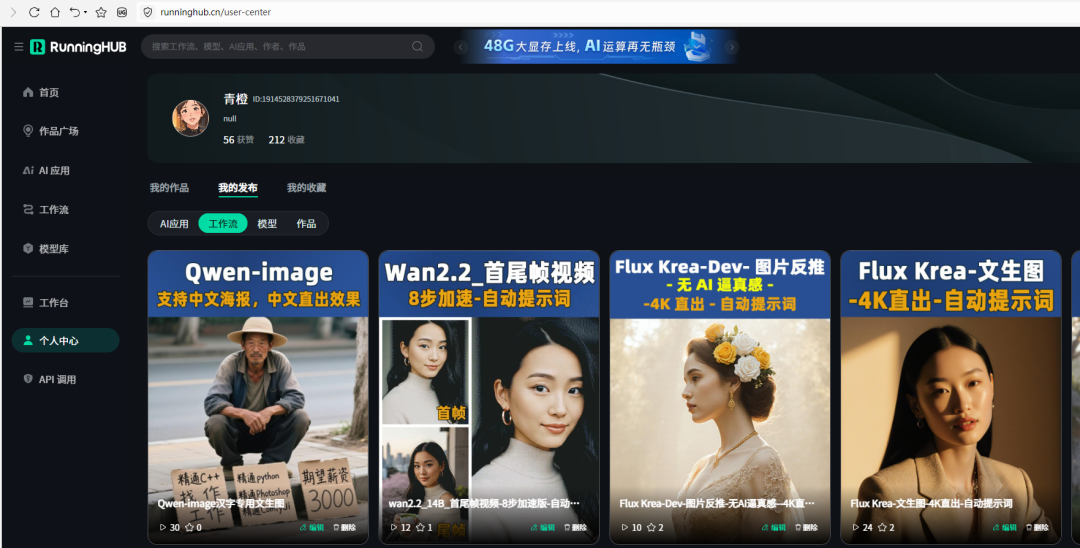
Task: Switch to the 我的收藏 tab
Action: [307, 187]
